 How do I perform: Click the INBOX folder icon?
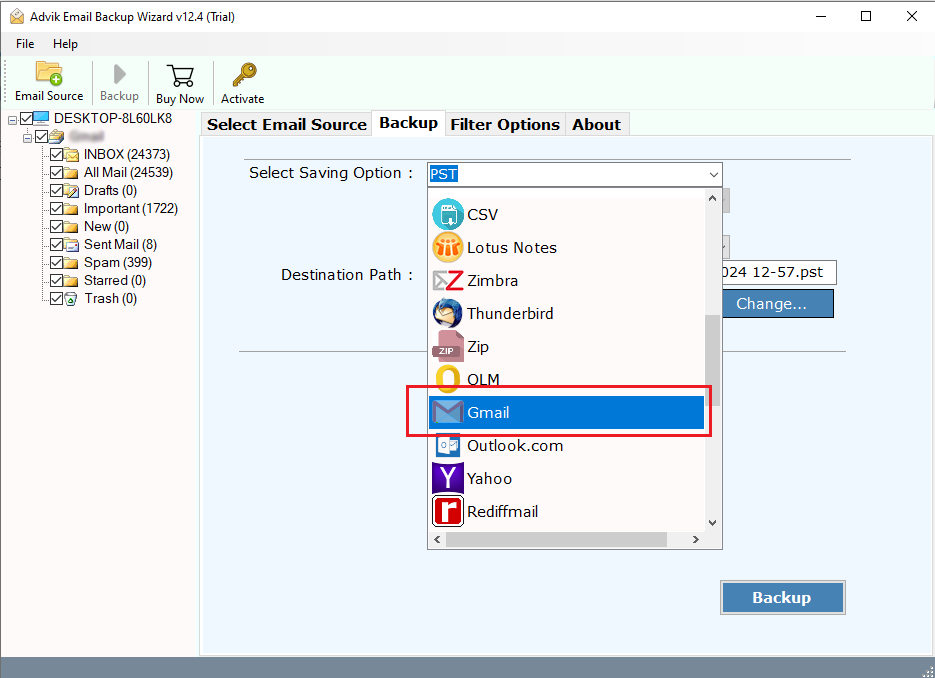(72, 155)
